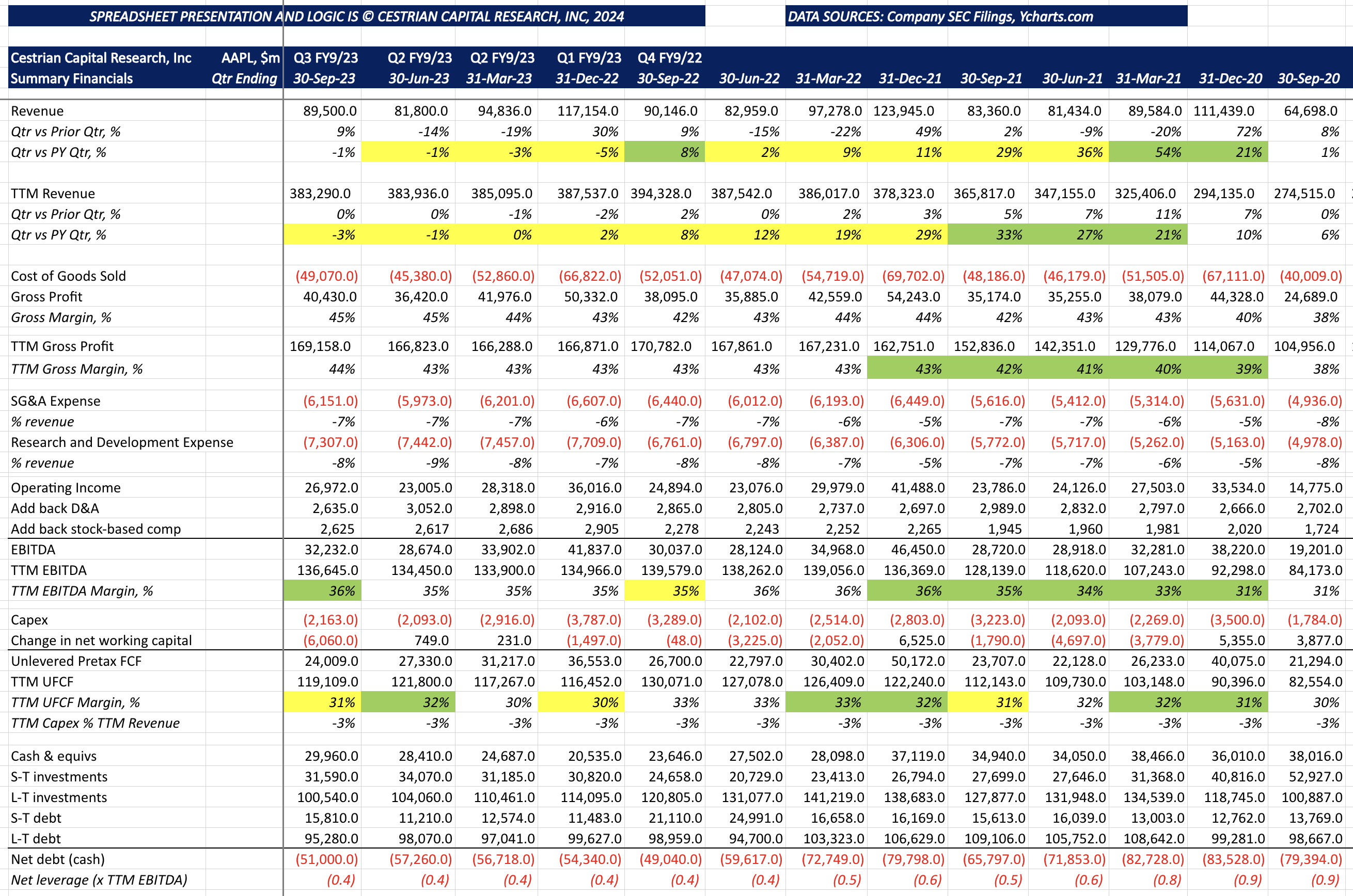Select the Cost of Goods Sold label

pos(68,276)
